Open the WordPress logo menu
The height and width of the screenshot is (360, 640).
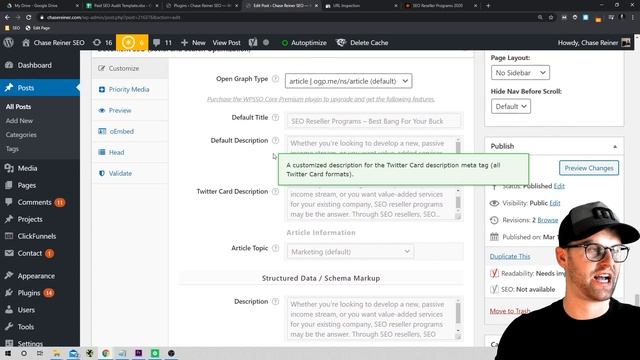9,42
